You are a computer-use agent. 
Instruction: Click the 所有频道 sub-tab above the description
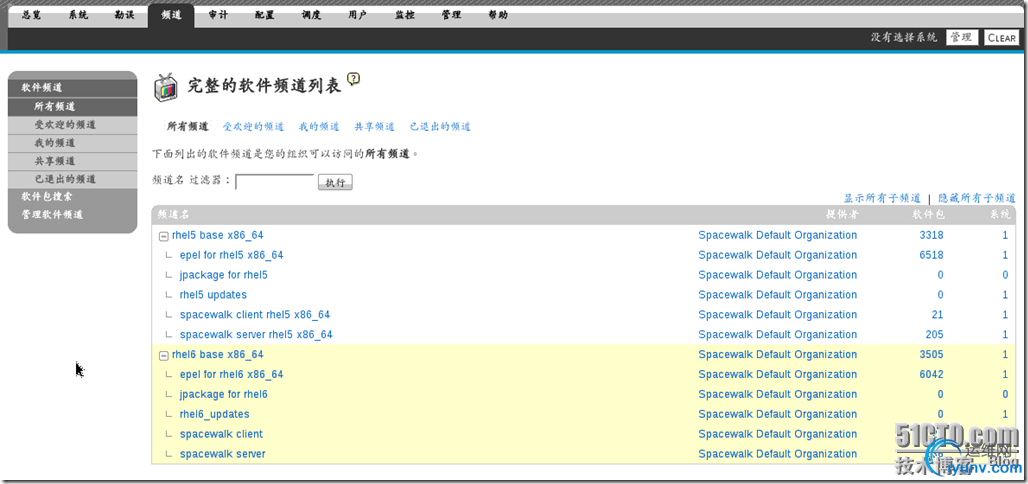coord(188,127)
